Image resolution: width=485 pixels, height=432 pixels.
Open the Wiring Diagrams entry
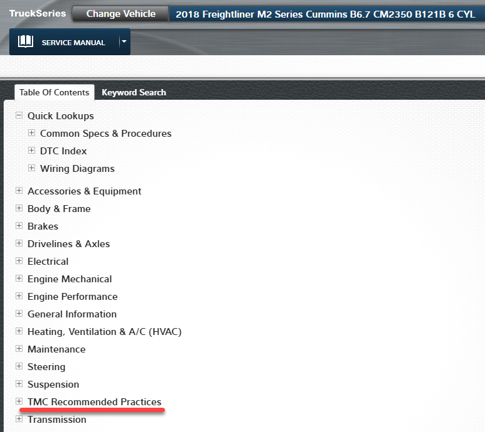click(x=77, y=169)
